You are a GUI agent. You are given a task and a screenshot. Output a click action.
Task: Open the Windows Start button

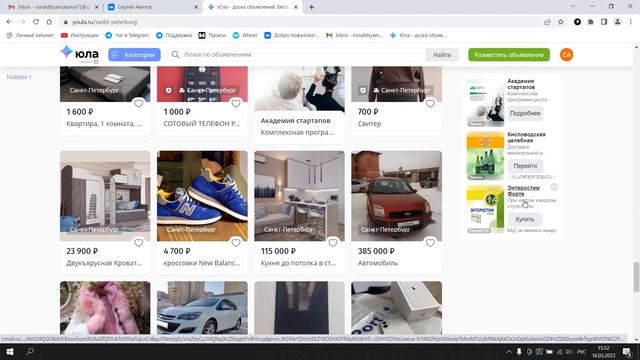pos(10,351)
